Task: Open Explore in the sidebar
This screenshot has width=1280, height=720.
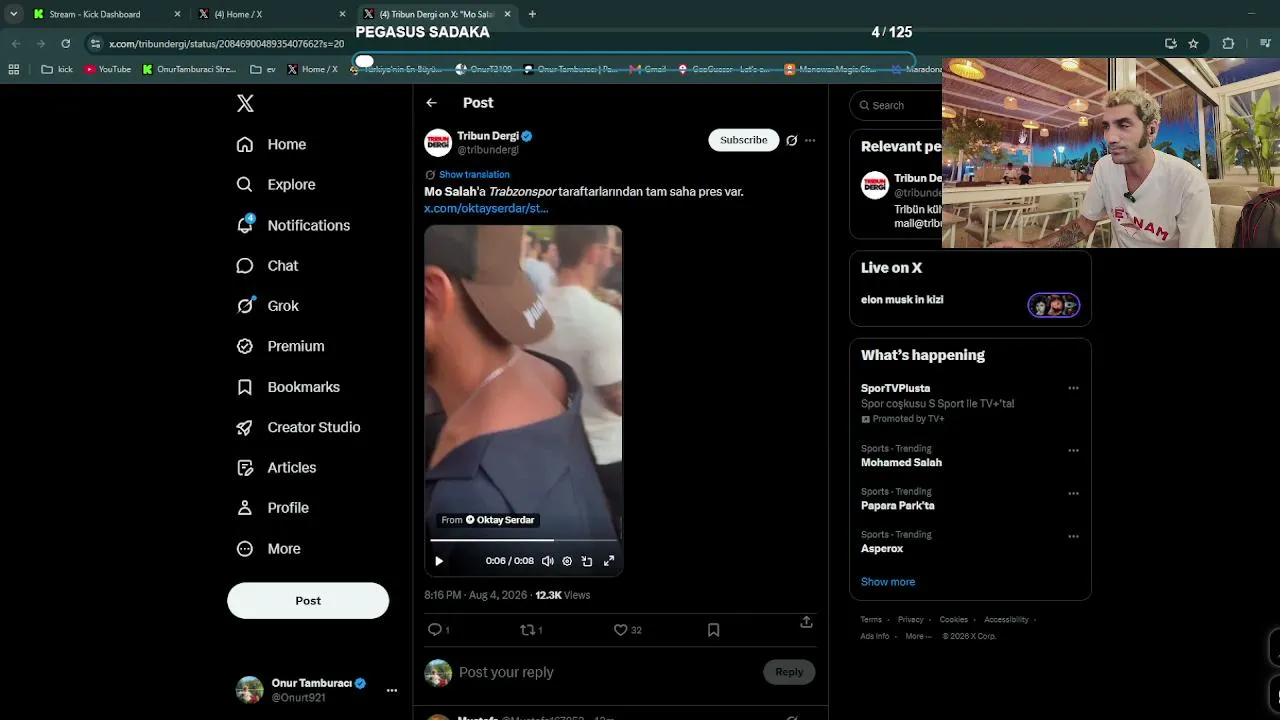Action: [276, 184]
